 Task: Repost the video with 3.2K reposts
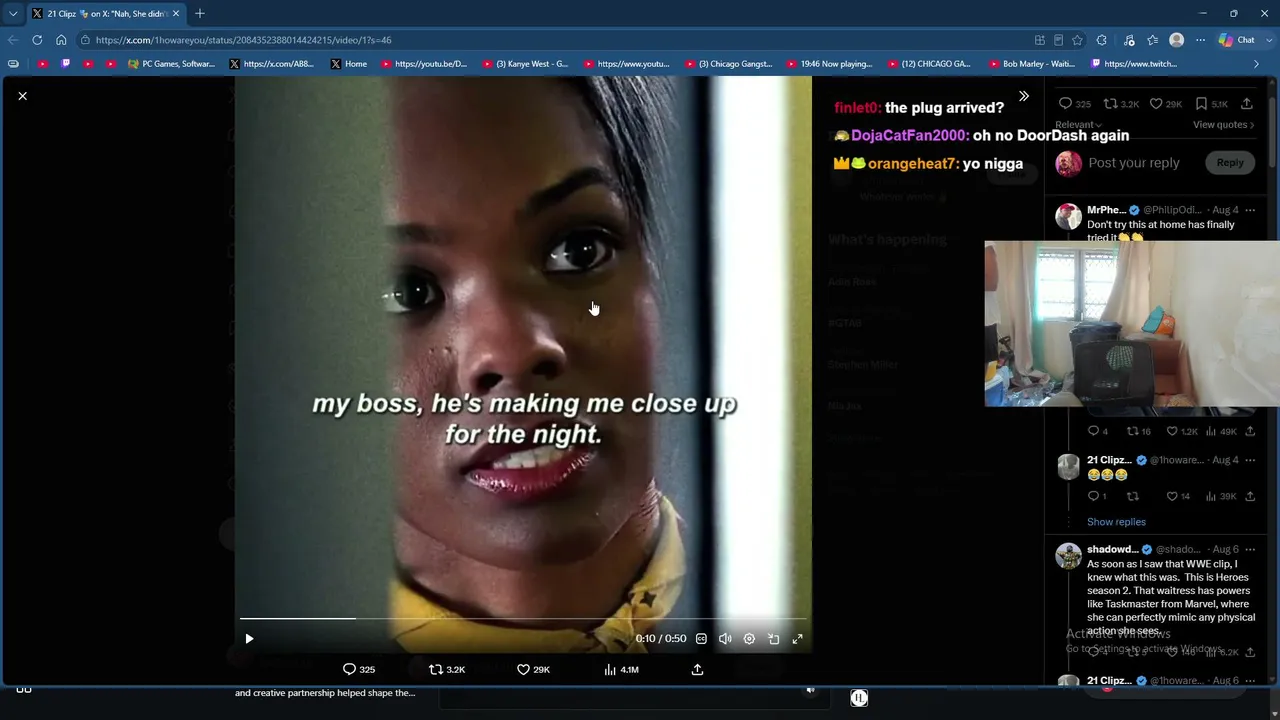pos(447,670)
